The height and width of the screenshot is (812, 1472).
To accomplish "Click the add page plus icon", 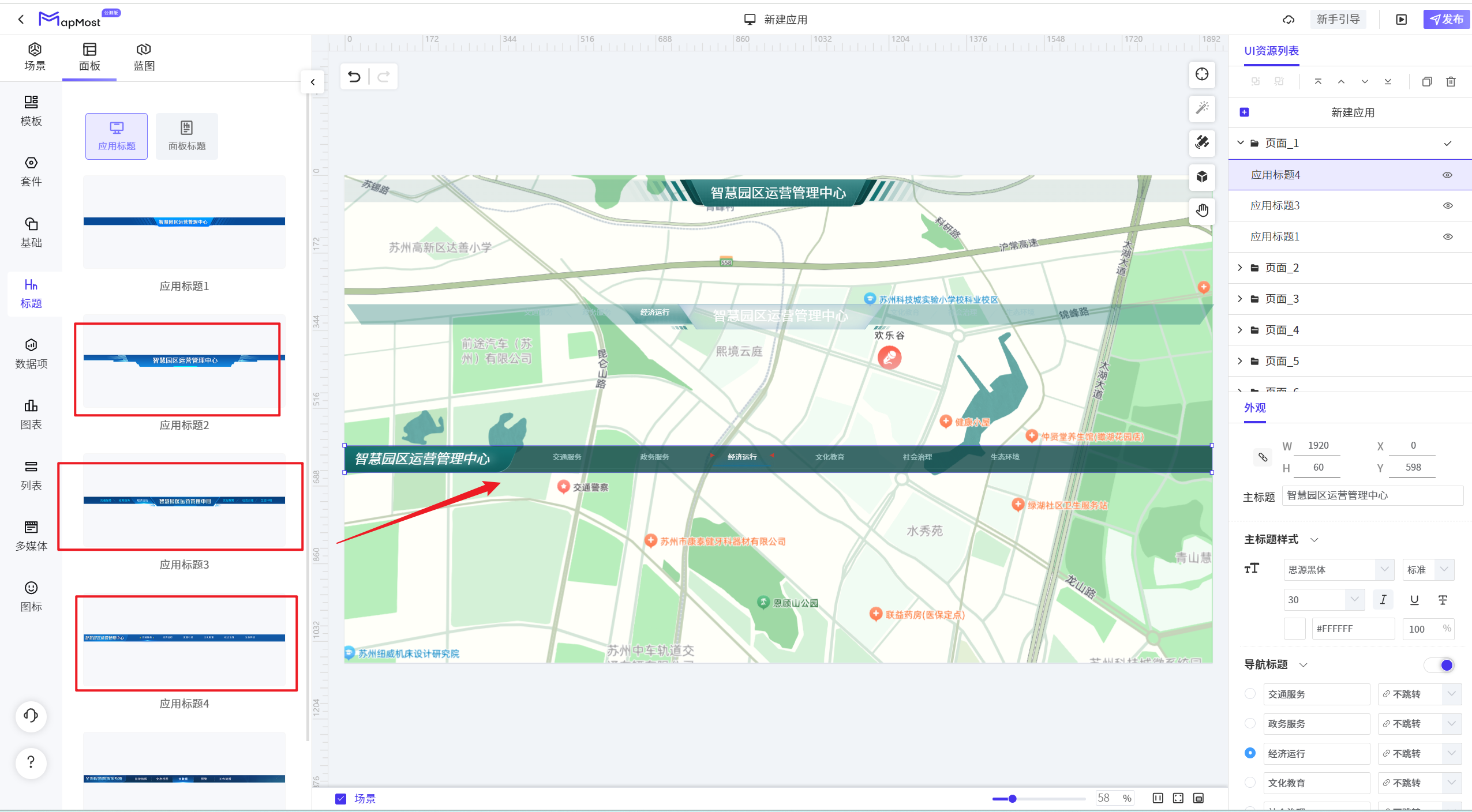I will point(1244,112).
